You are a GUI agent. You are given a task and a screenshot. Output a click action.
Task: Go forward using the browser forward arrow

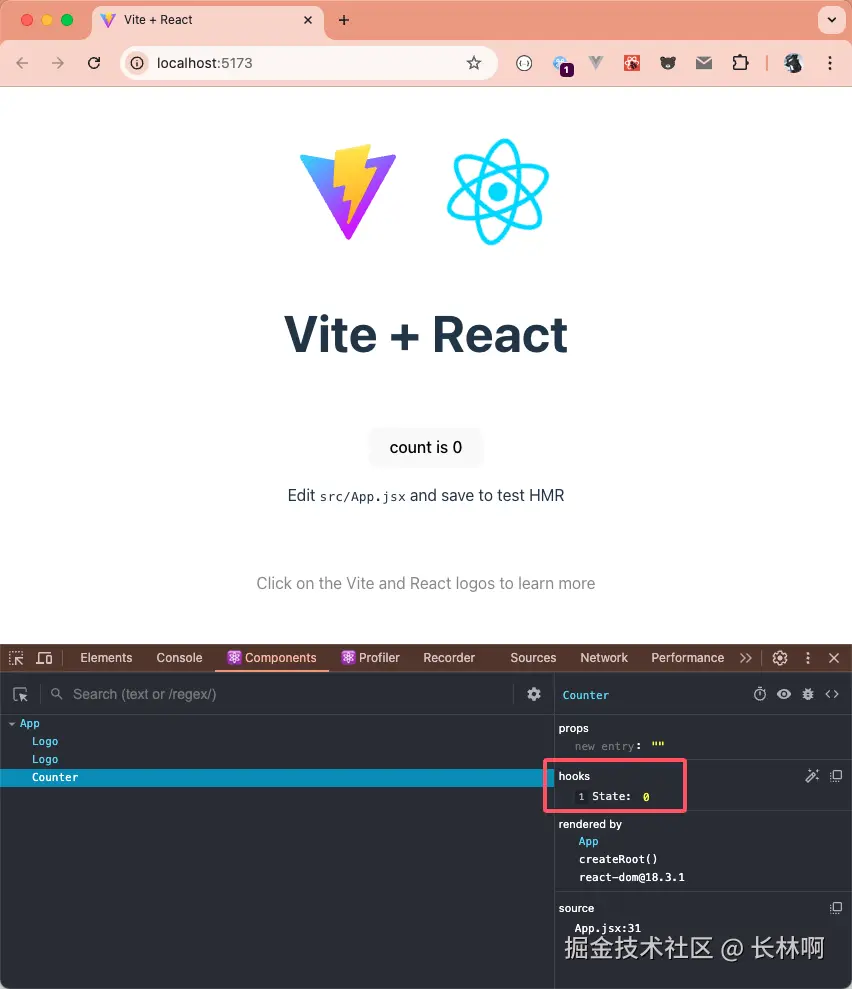click(58, 63)
